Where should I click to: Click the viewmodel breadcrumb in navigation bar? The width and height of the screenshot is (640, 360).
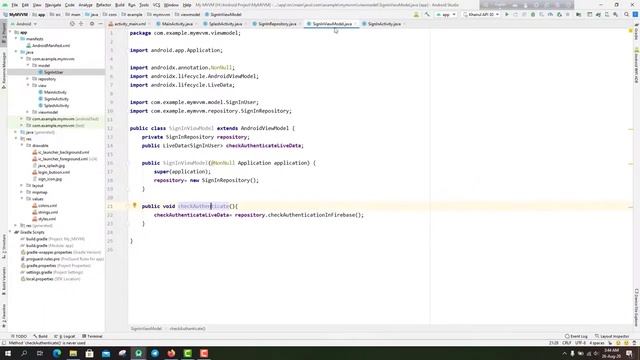point(188,14)
